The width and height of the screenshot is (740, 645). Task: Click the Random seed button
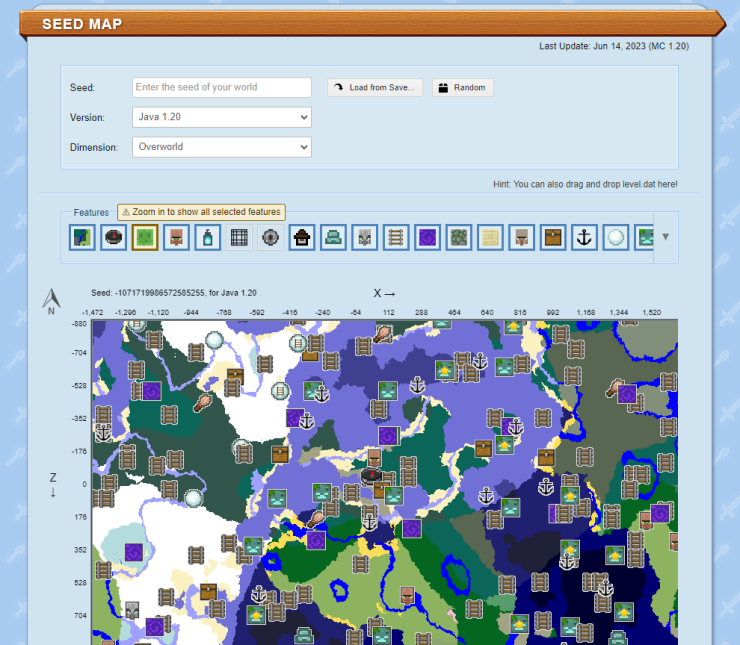(462, 87)
